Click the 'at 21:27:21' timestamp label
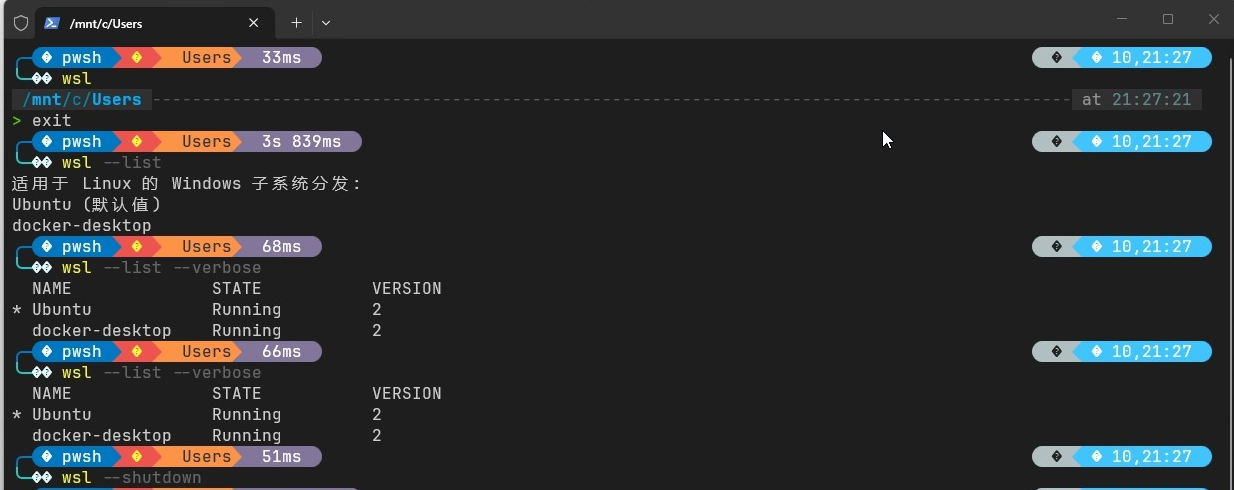This screenshot has width=1234, height=490. click(1137, 100)
